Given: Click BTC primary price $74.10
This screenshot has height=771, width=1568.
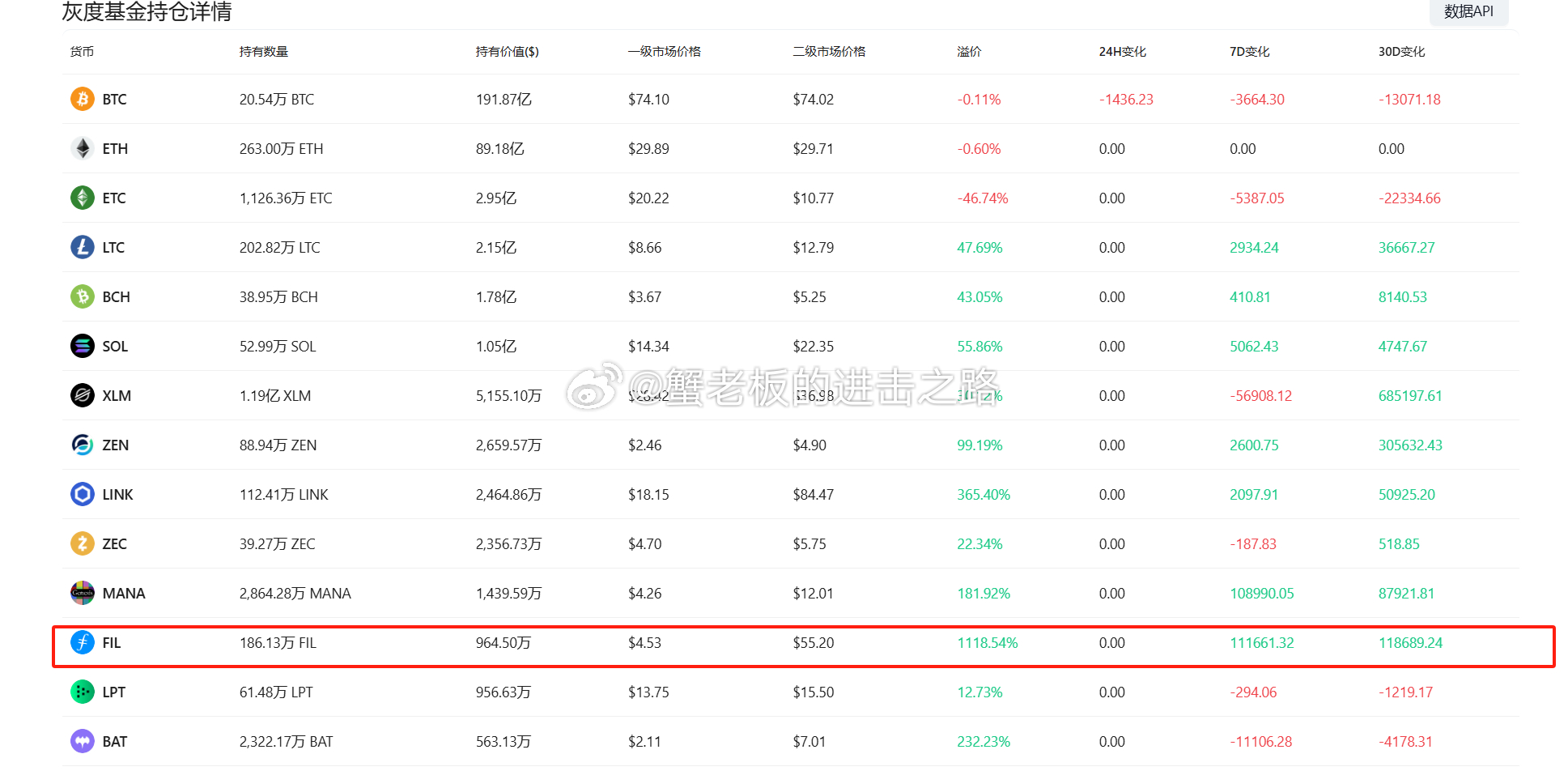Looking at the screenshot, I should [649, 99].
